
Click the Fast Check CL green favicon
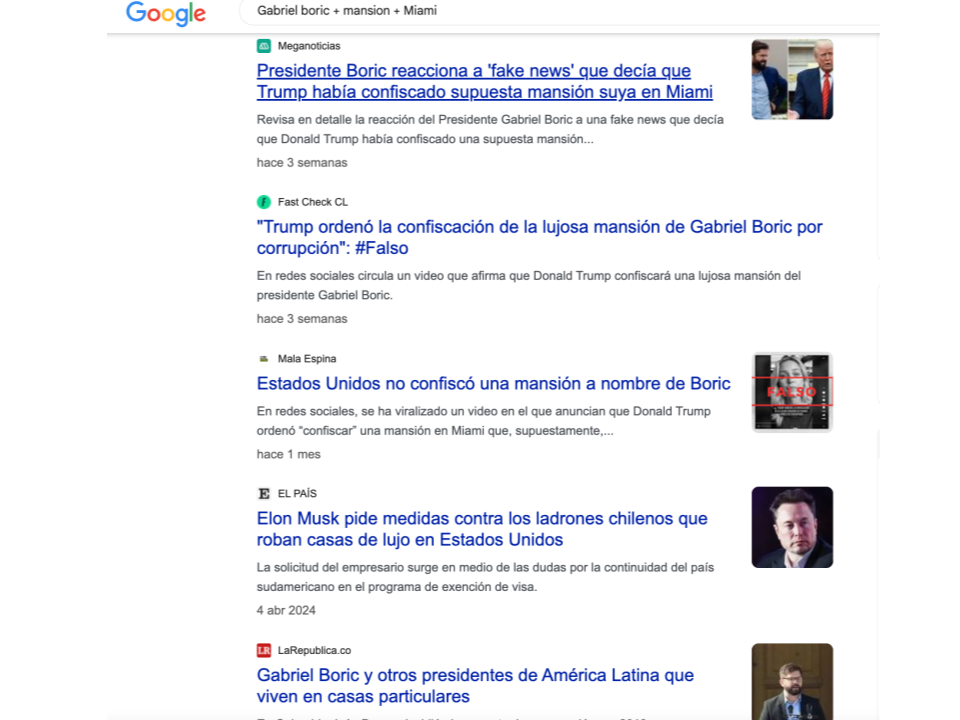264,202
